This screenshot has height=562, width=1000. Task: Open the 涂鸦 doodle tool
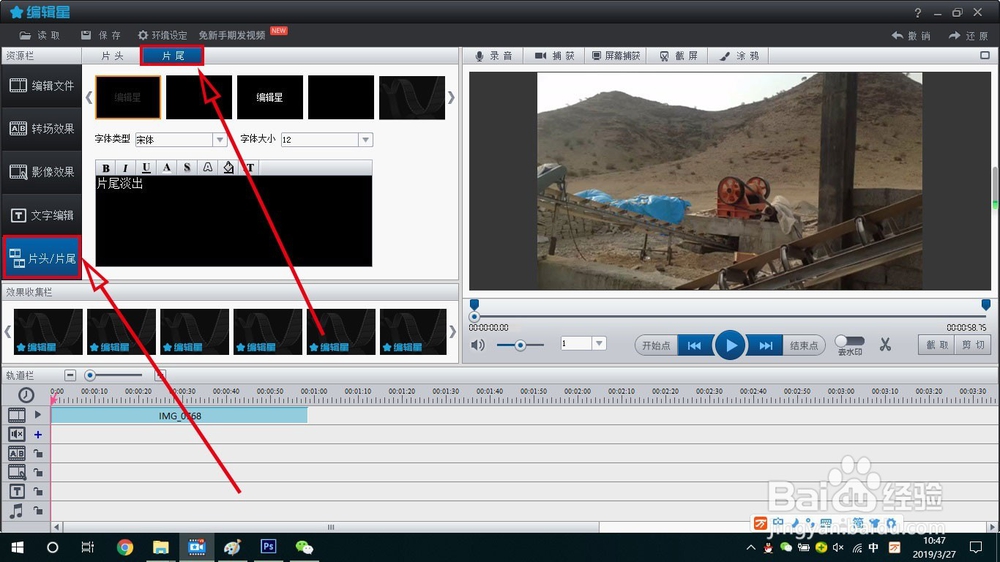[739, 56]
